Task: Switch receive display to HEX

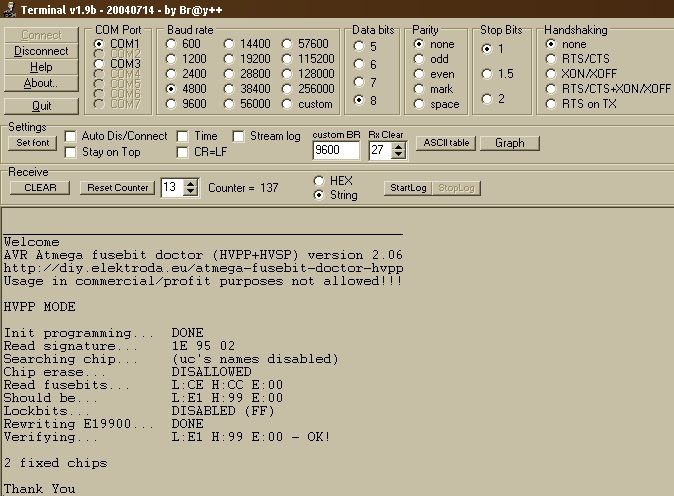Action: [x=319, y=181]
